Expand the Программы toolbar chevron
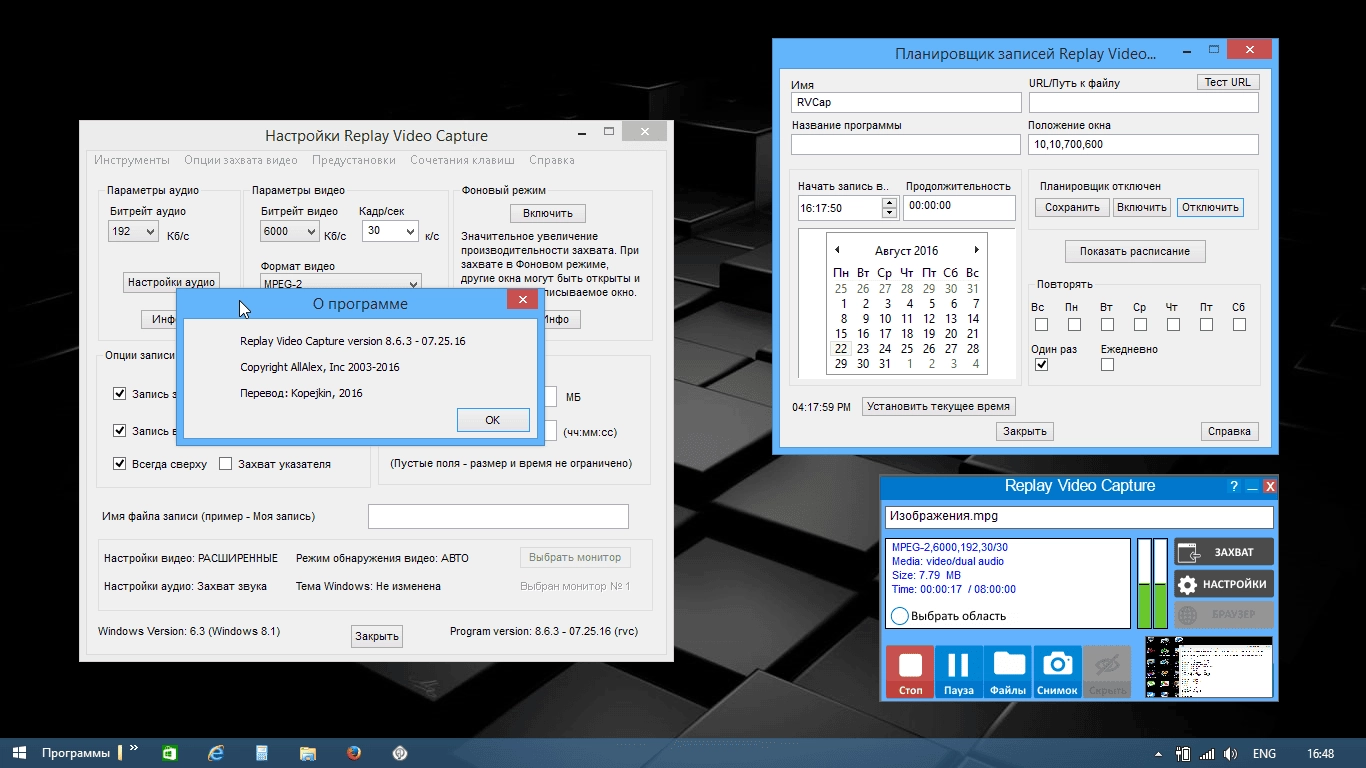Screen dimensions: 1366x768 (134, 748)
